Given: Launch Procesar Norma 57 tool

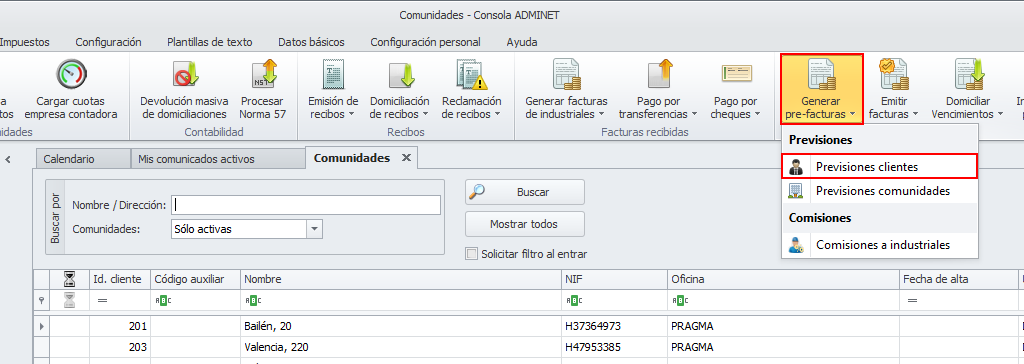Looking at the screenshot, I should (x=263, y=91).
